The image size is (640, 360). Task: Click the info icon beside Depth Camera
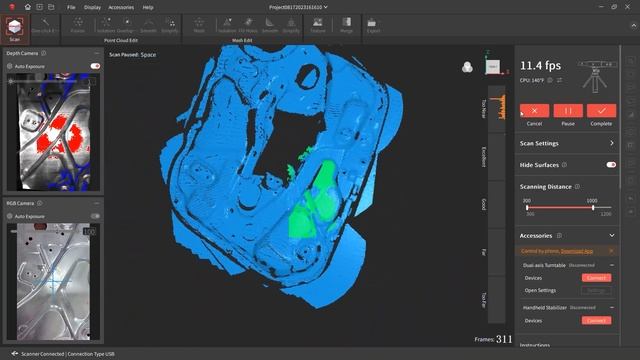pos(44,53)
